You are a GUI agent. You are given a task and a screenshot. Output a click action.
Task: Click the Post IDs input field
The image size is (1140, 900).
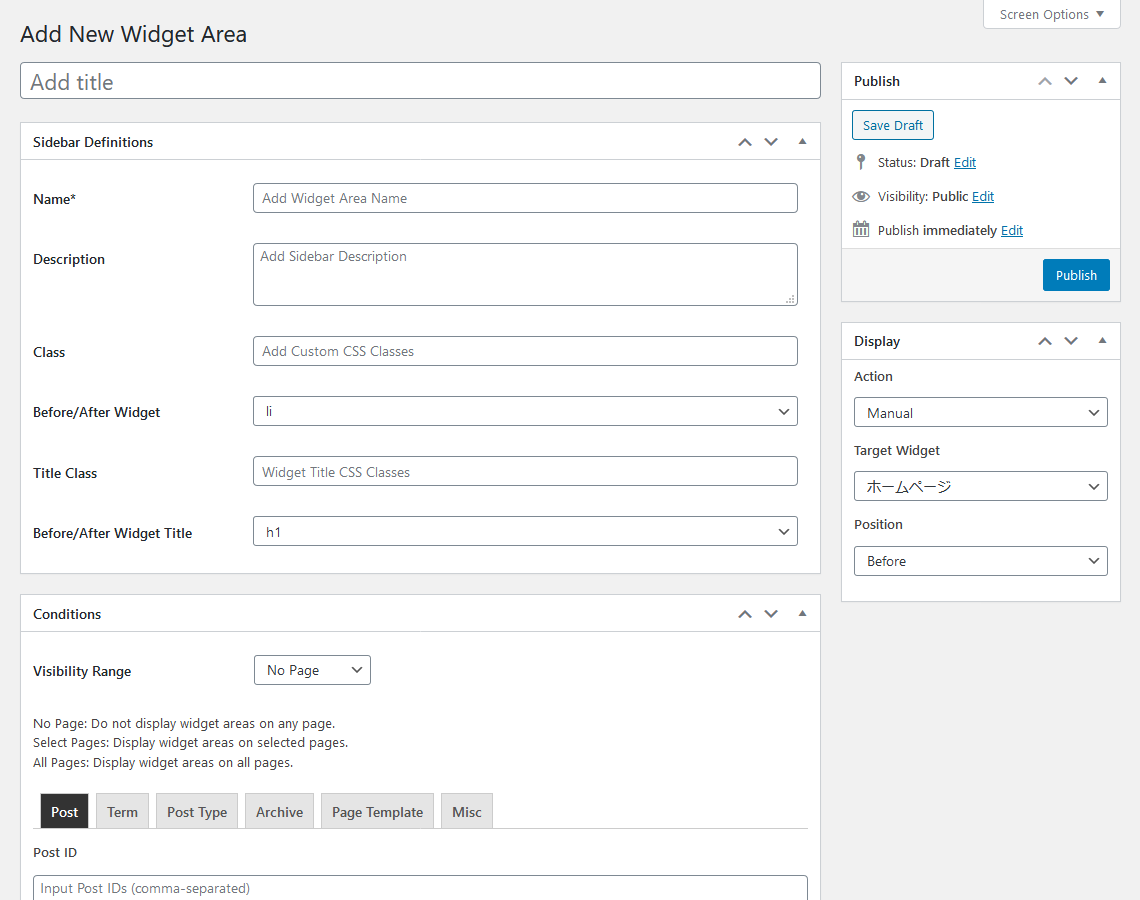(x=420, y=888)
